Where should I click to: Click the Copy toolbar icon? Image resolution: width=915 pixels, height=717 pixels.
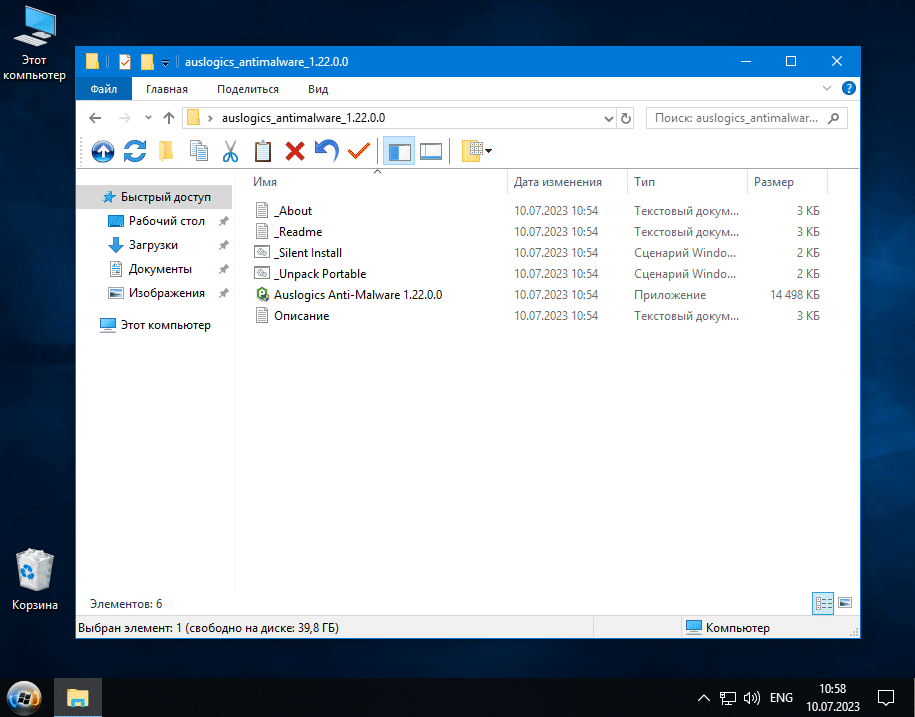(198, 151)
